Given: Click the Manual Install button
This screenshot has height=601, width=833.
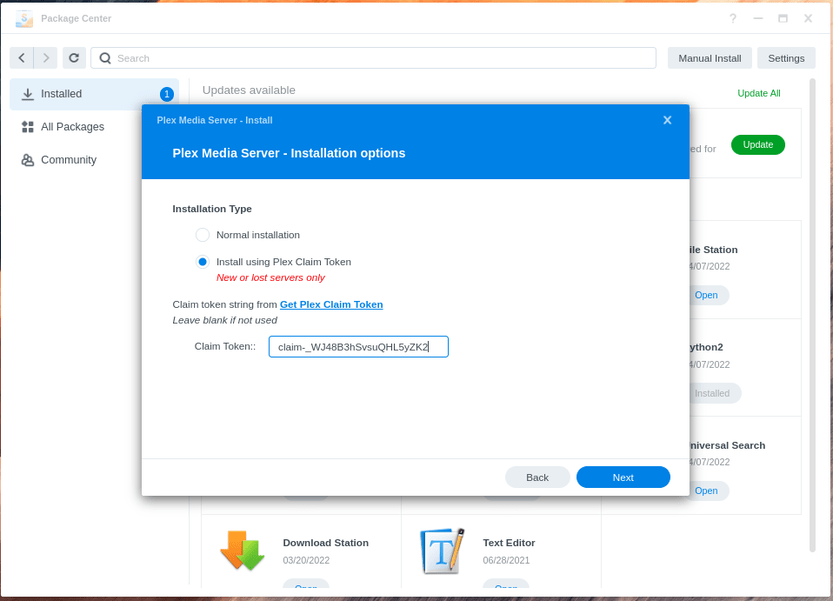Looking at the screenshot, I should [710, 58].
